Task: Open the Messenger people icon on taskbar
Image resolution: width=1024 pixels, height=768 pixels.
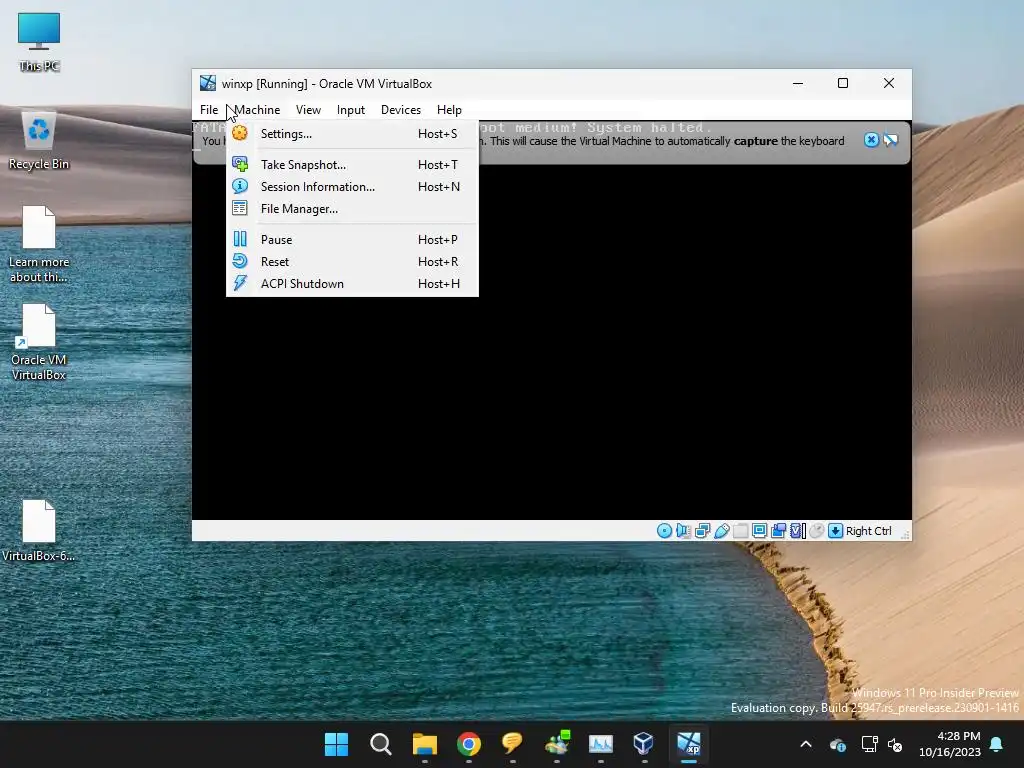Action: (x=557, y=744)
